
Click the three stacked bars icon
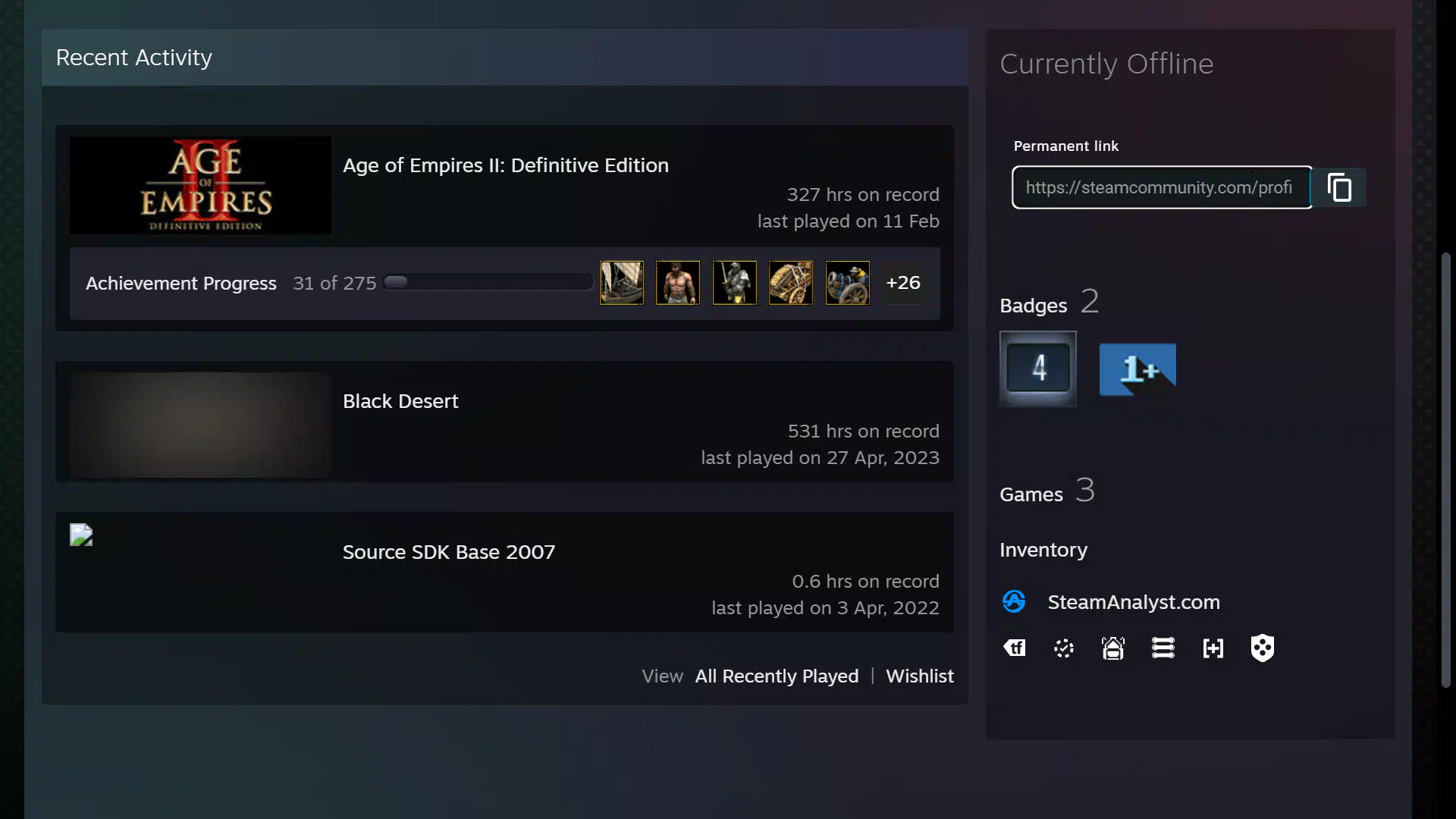(1163, 648)
